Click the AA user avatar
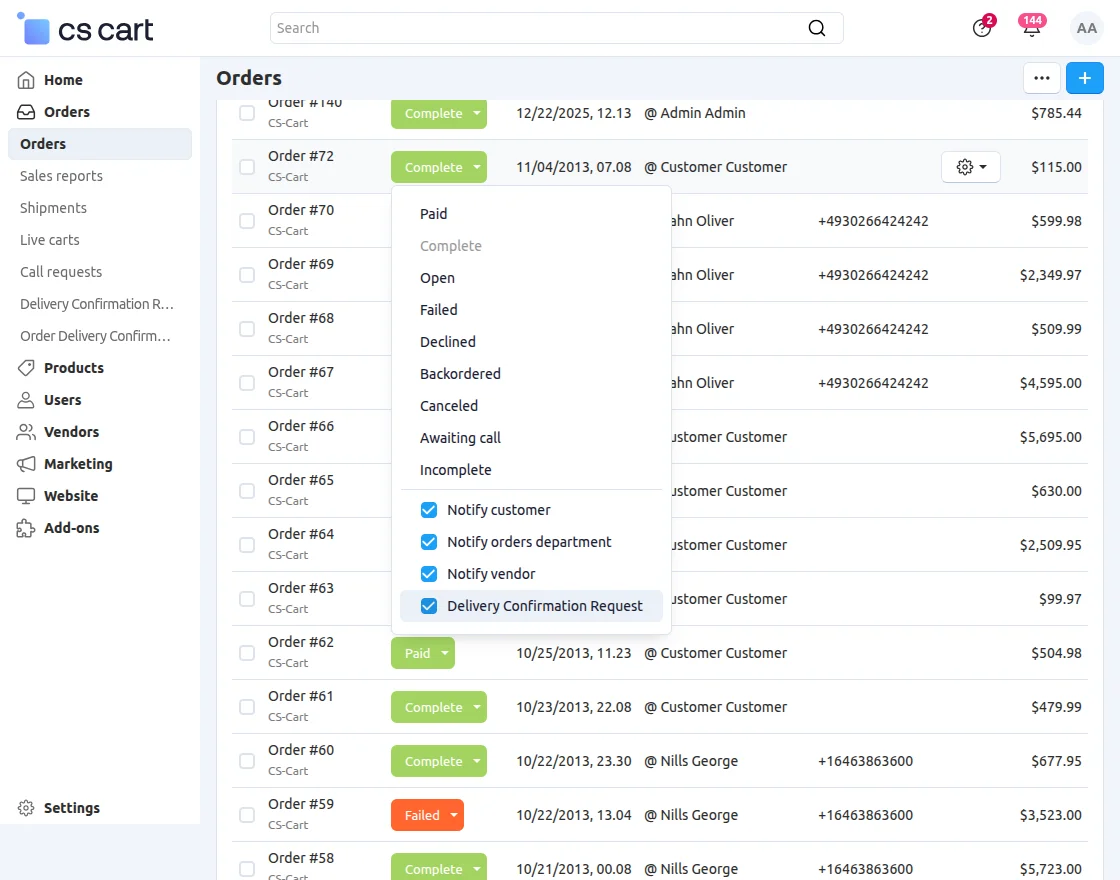The width and height of the screenshot is (1120, 880). point(1086,28)
